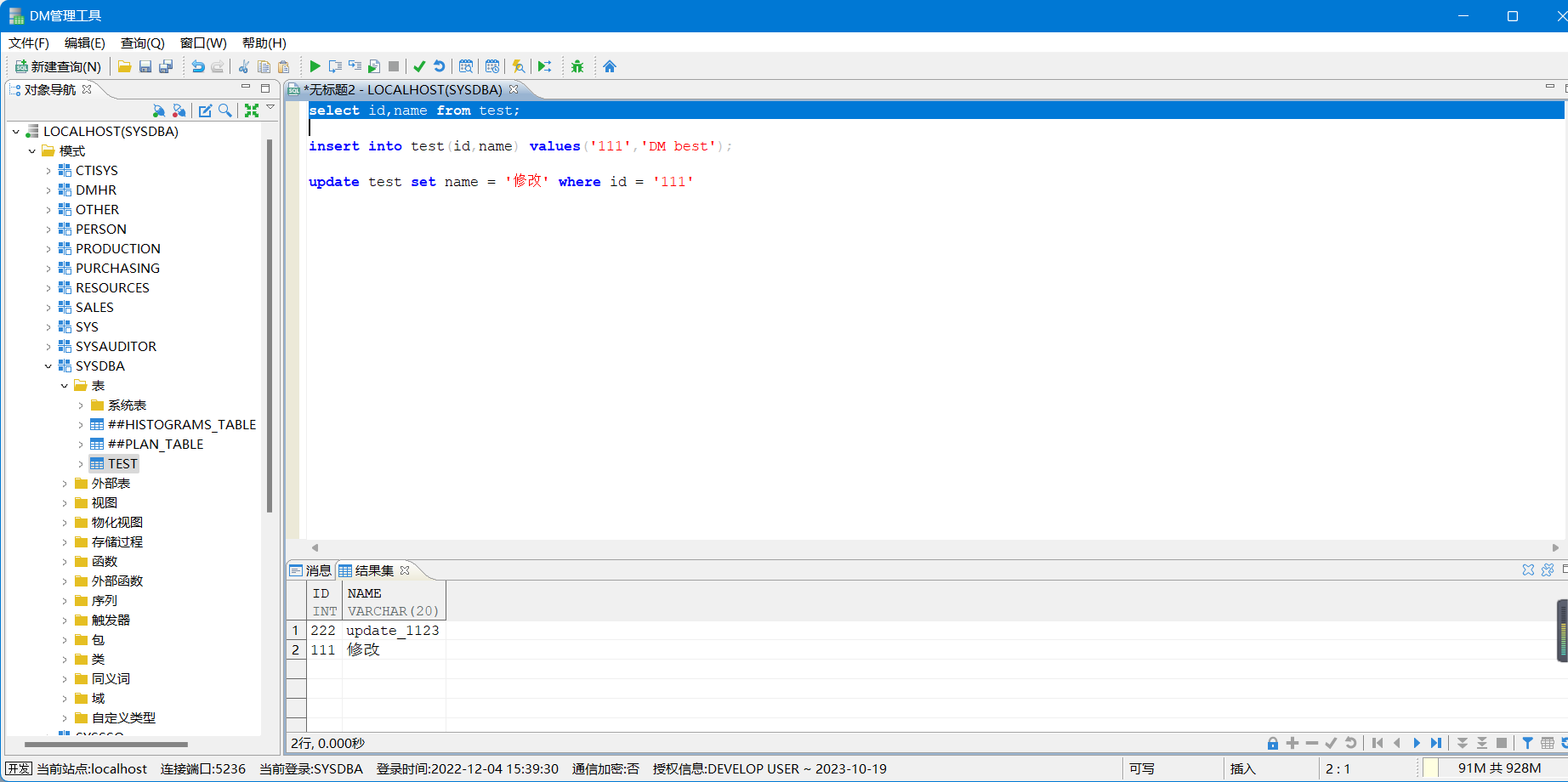The image size is (1568, 782).
Task: Expand the 存储过程 folder
Action: (x=65, y=542)
